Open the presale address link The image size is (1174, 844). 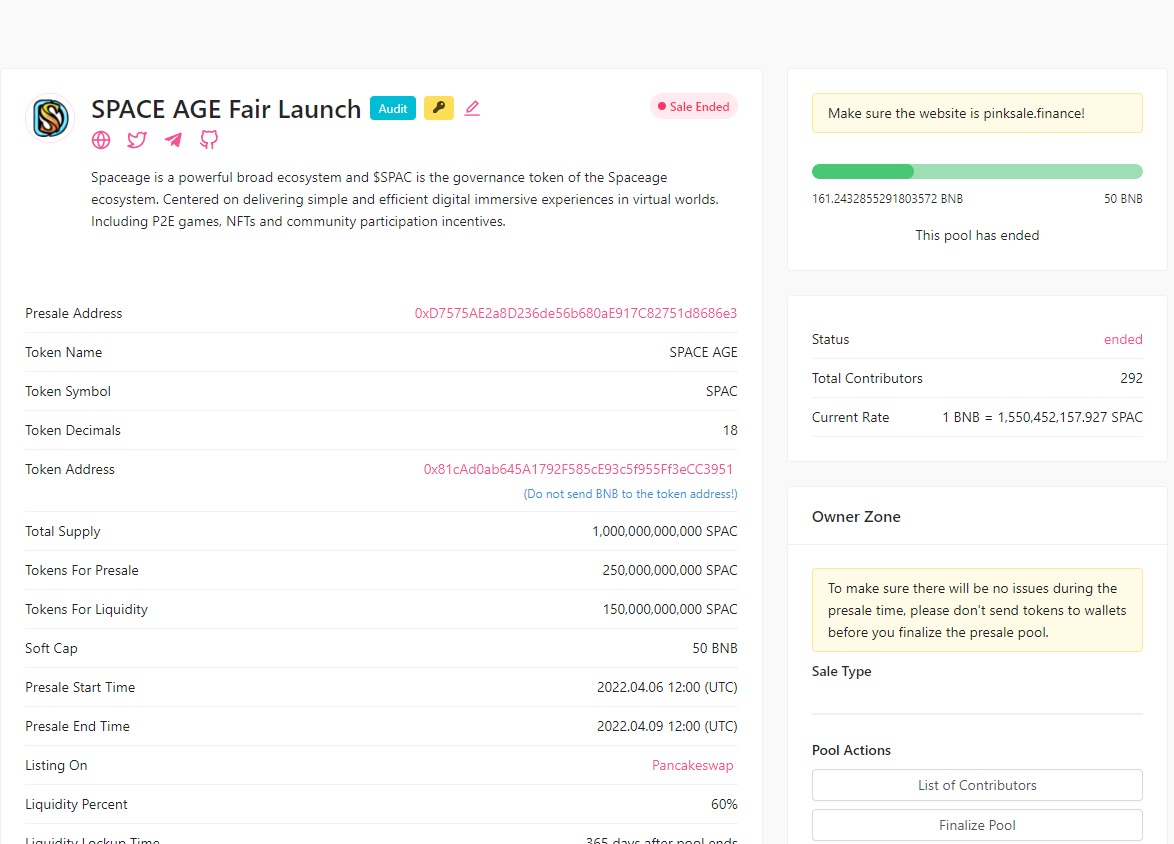pyautogui.click(x=576, y=313)
